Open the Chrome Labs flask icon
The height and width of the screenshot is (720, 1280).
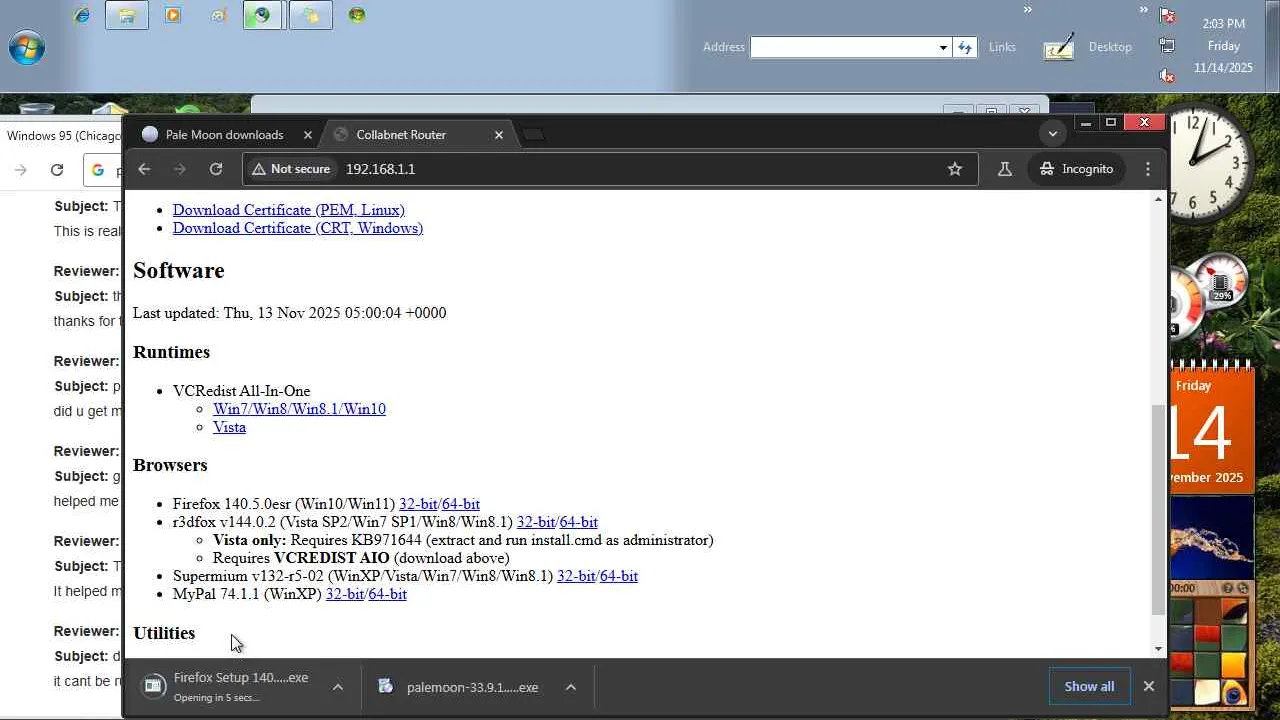[1005, 169]
